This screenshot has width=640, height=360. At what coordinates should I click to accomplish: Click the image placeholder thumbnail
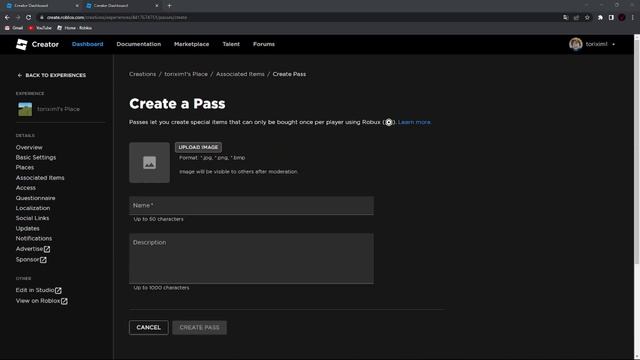pyautogui.click(x=149, y=162)
